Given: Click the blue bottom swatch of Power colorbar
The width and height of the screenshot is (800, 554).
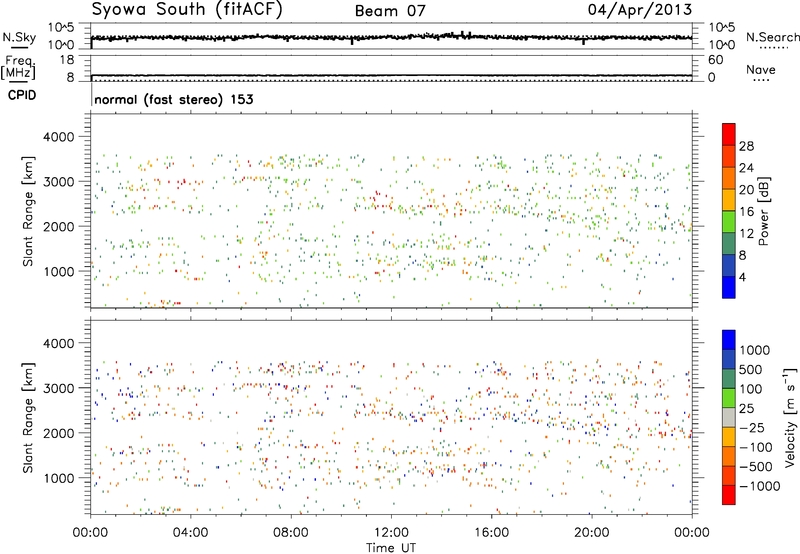Looking at the screenshot, I should click(x=729, y=287).
